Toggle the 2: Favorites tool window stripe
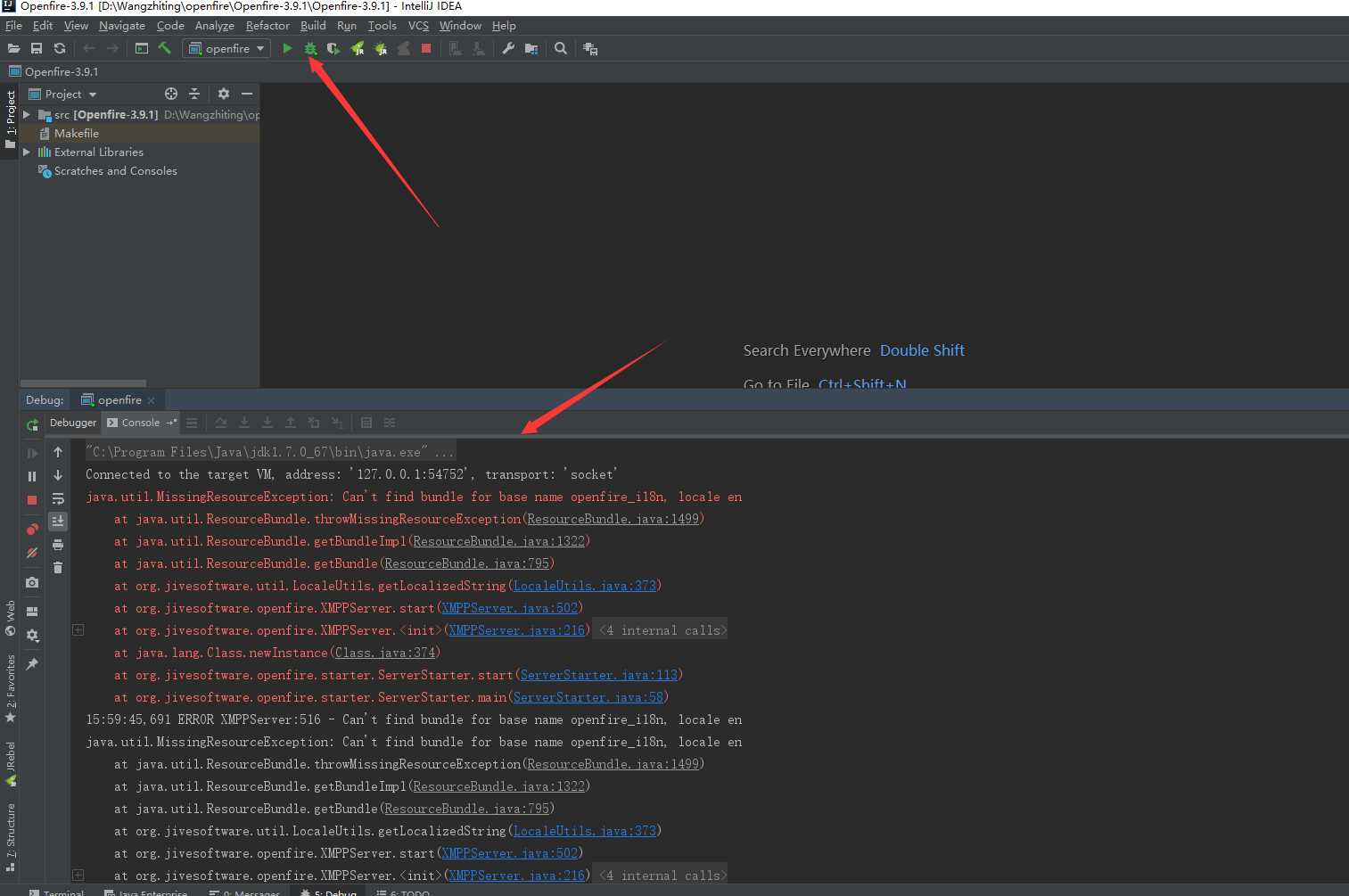 (10, 689)
